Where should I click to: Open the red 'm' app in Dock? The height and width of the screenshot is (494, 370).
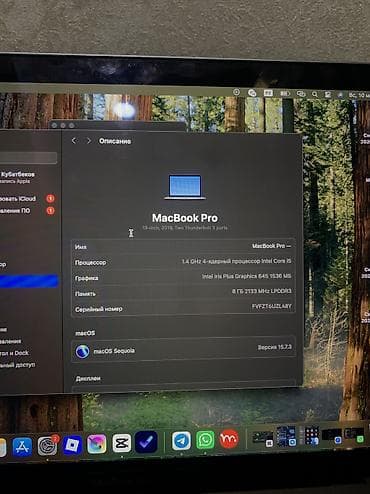(229, 439)
